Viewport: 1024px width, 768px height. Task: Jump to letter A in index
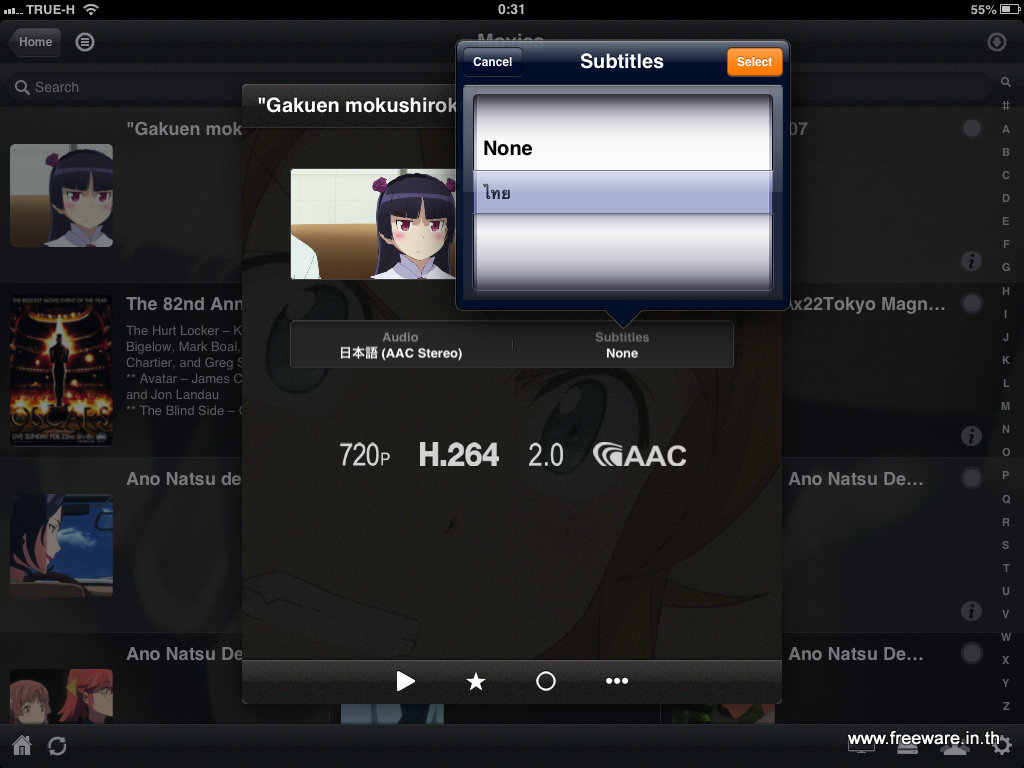[1006, 129]
